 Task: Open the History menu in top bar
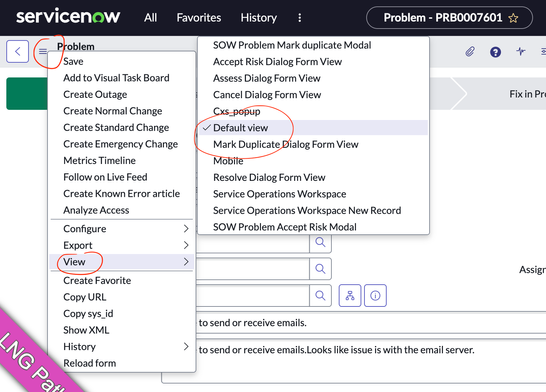[x=259, y=18]
